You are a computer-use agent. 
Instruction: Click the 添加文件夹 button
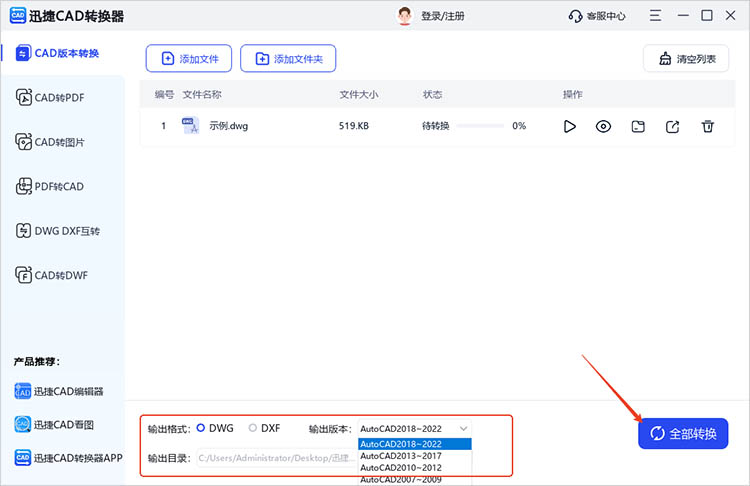point(288,58)
